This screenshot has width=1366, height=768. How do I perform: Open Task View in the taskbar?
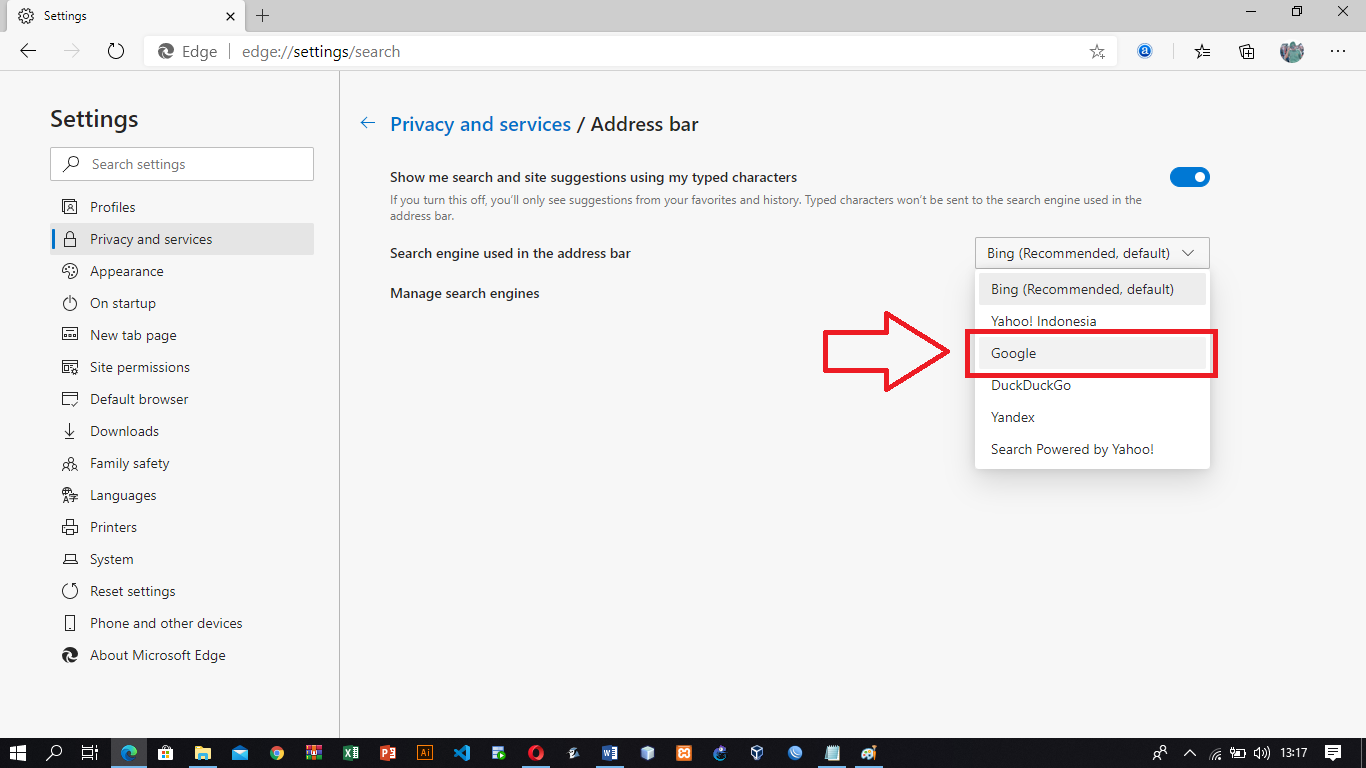pos(90,753)
